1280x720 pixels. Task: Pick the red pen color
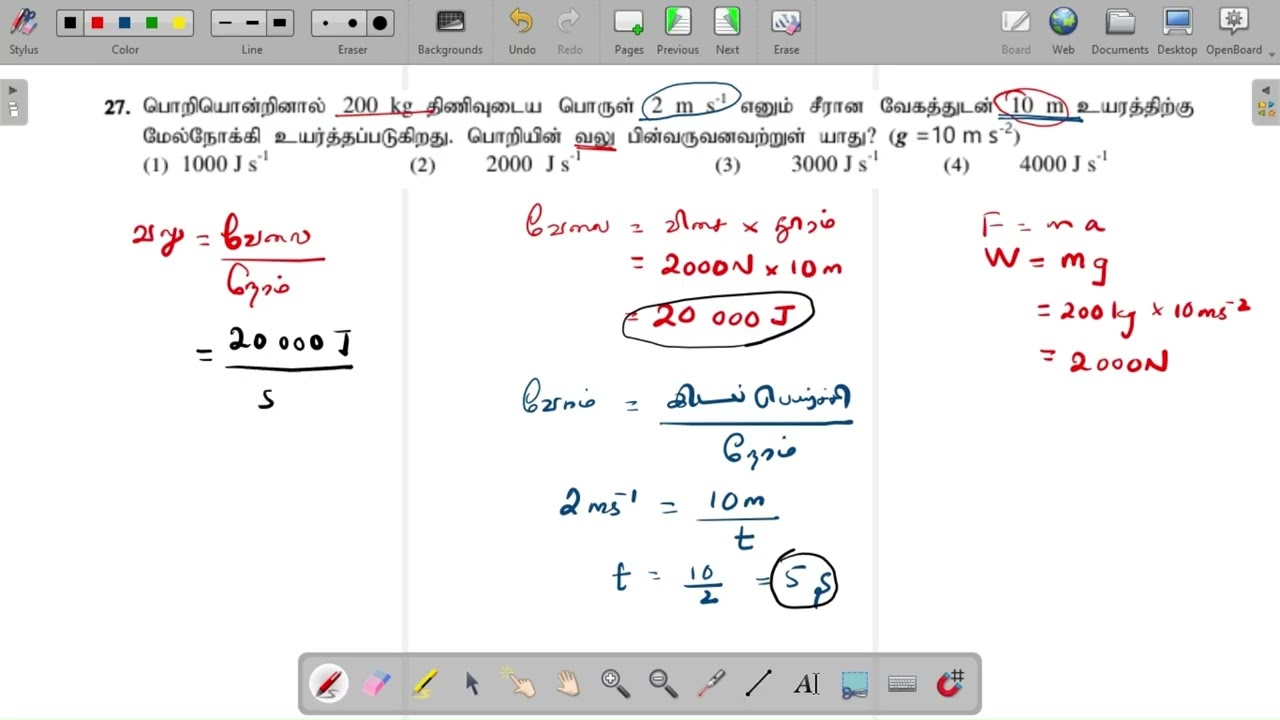coord(97,23)
